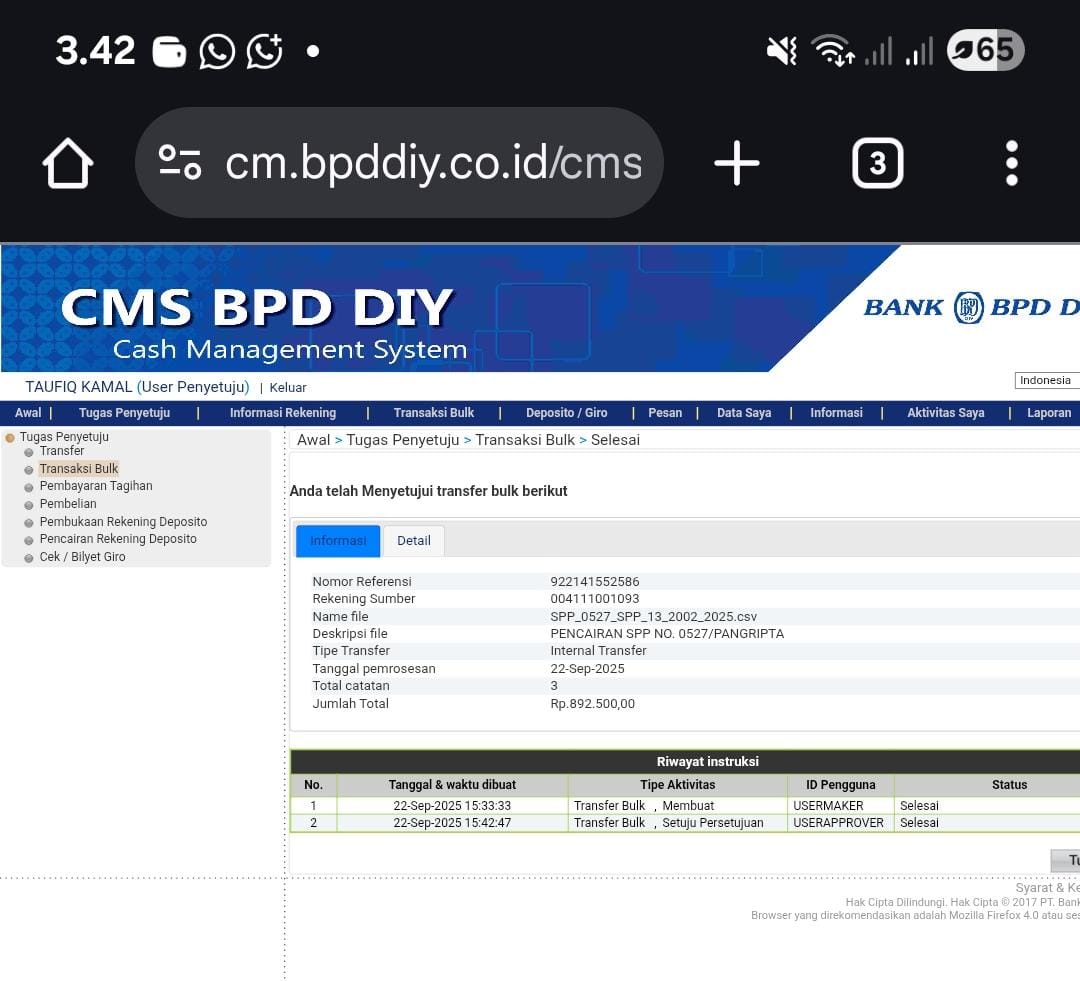Tap the browser home icon
This screenshot has height=981, width=1080.
click(68, 163)
